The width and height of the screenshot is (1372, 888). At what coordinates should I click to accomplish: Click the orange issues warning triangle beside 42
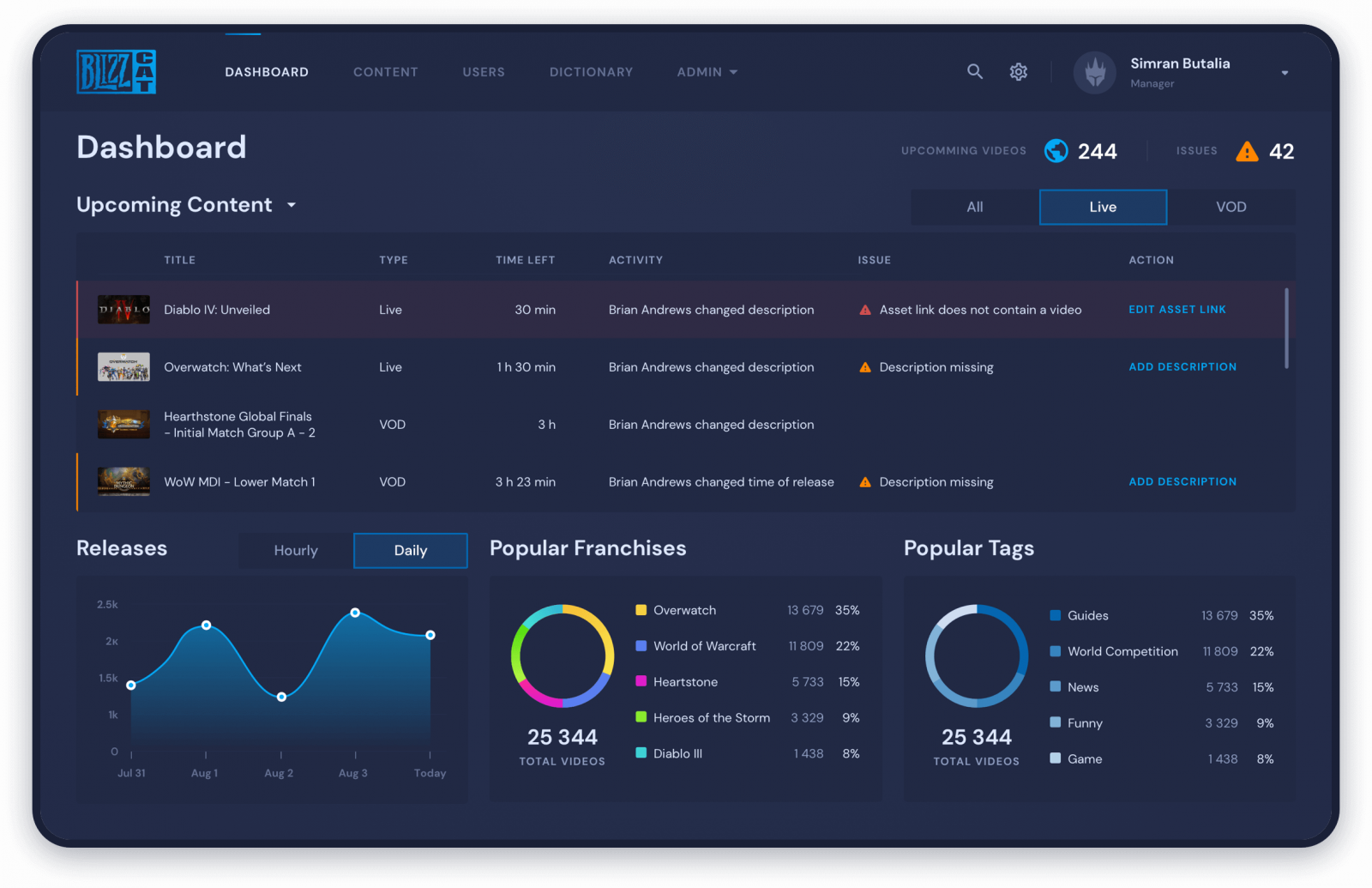tap(1247, 152)
